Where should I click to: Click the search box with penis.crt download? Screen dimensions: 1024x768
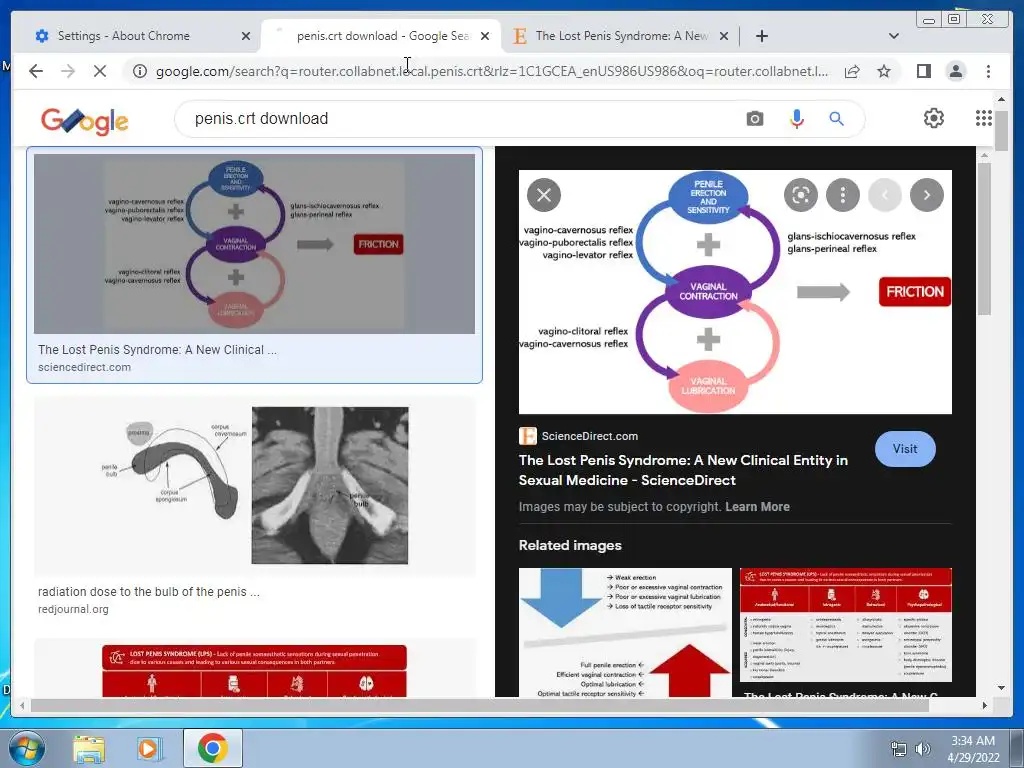457,119
